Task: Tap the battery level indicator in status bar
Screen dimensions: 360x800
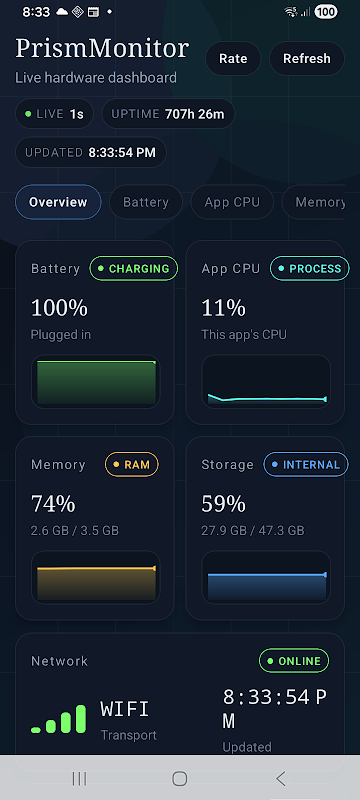Action: (326, 12)
